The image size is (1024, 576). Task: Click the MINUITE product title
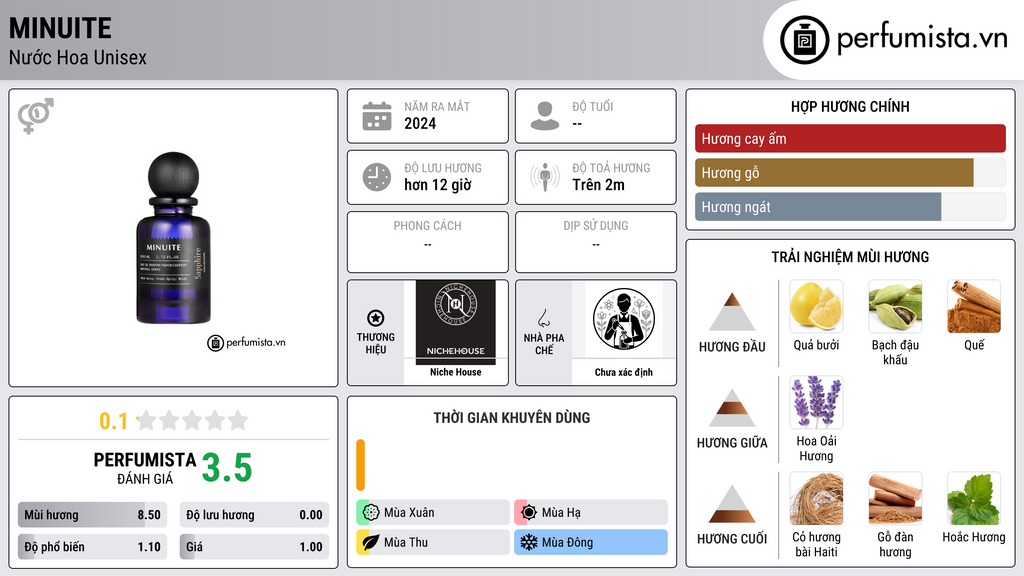click(60, 28)
